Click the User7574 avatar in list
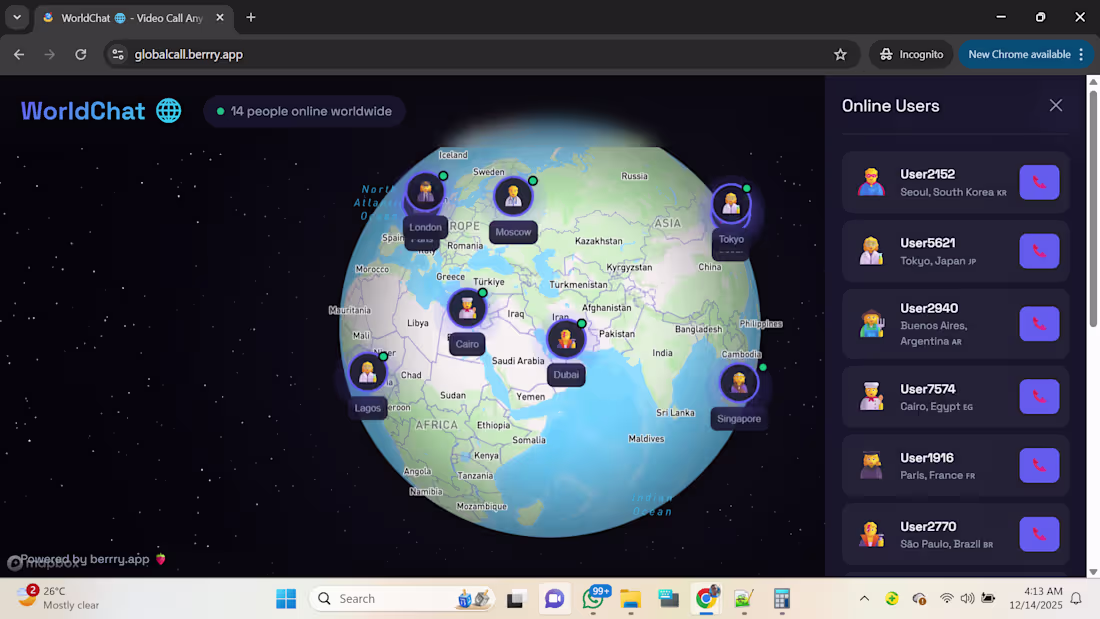This screenshot has width=1100, height=619. [871, 397]
